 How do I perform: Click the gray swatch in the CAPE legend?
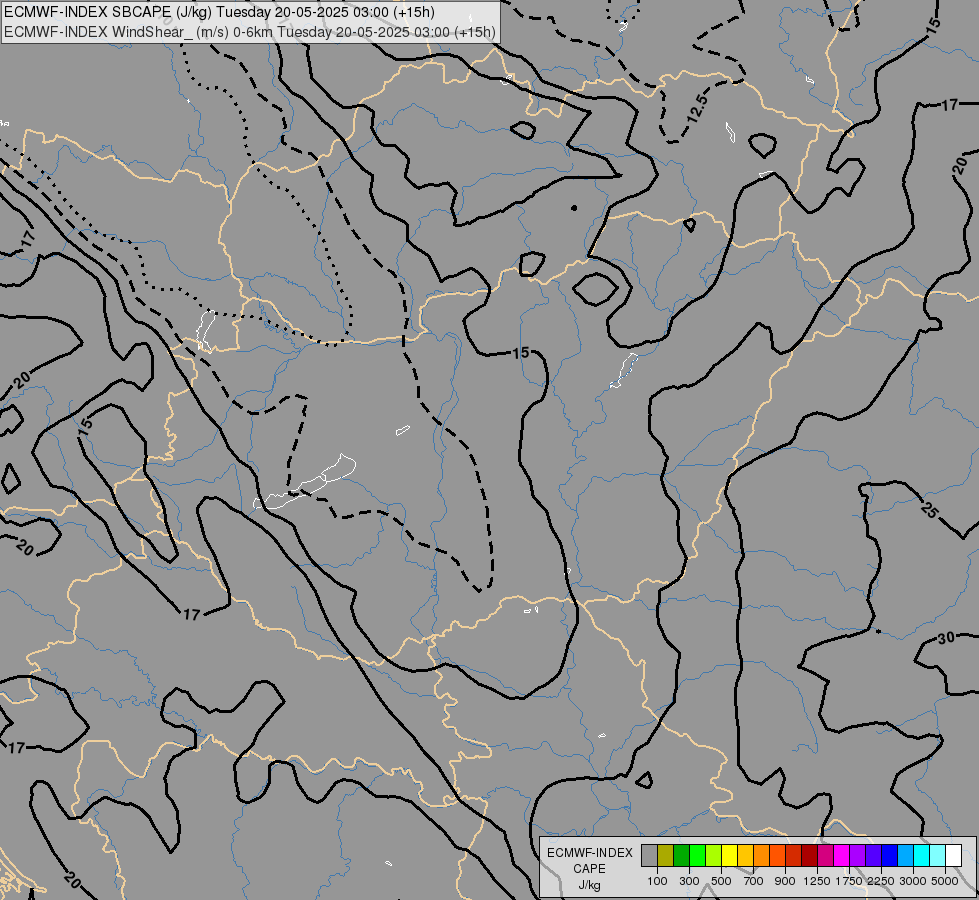click(649, 856)
